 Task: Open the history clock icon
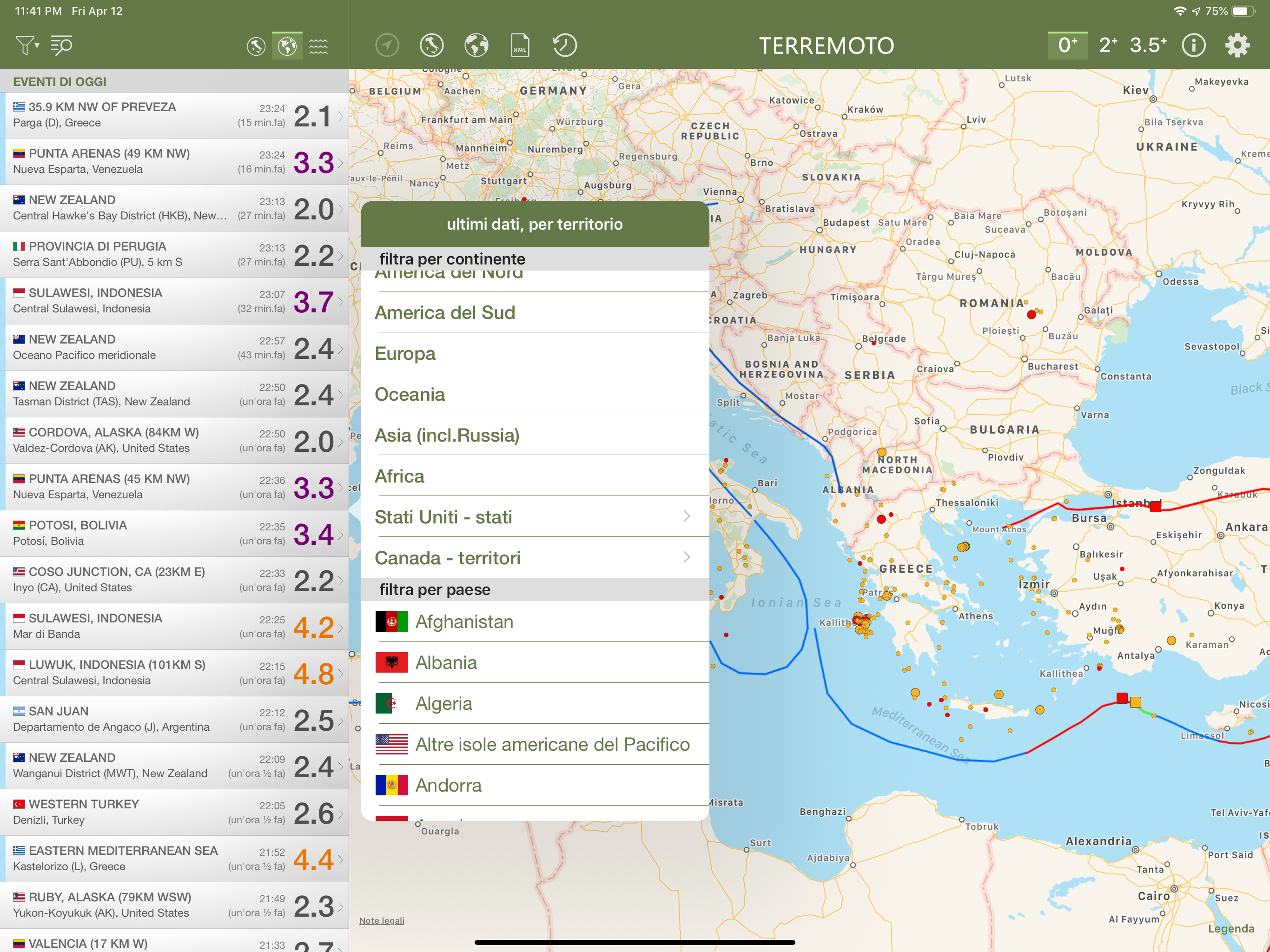click(x=564, y=46)
